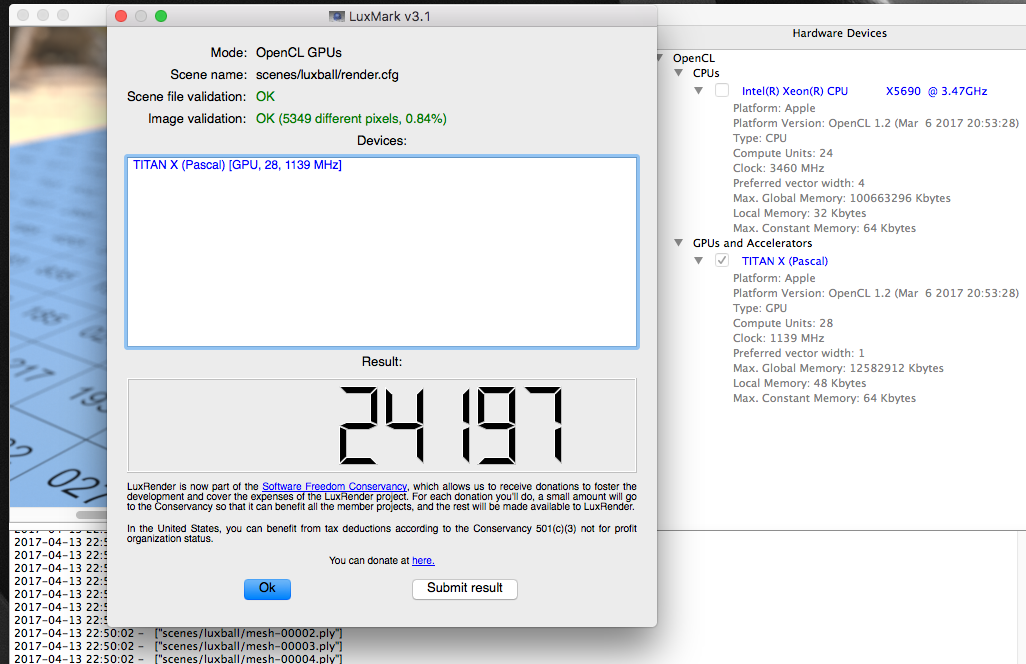Viewport: 1026px width, 664px height.
Task: Select the TITAN X (Pascal) tree label
Action: pyautogui.click(x=785, y=261)
